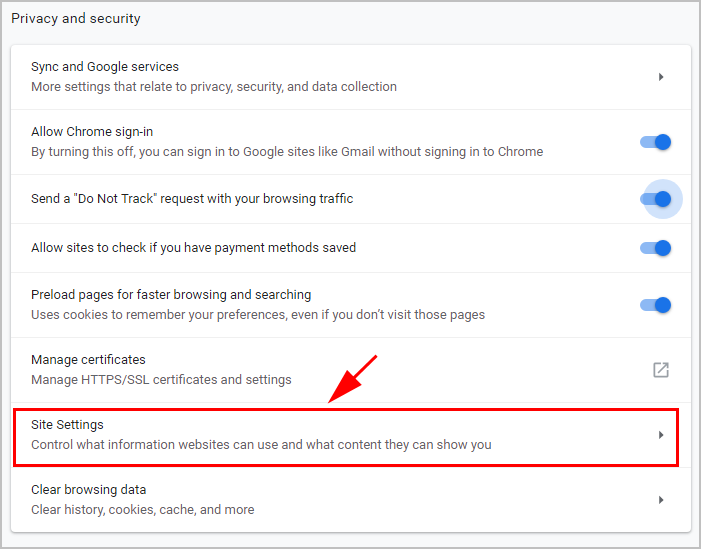Click the Clear browsing data title
This screenshot has width=701, height=549.
click(x=88, y=490)
